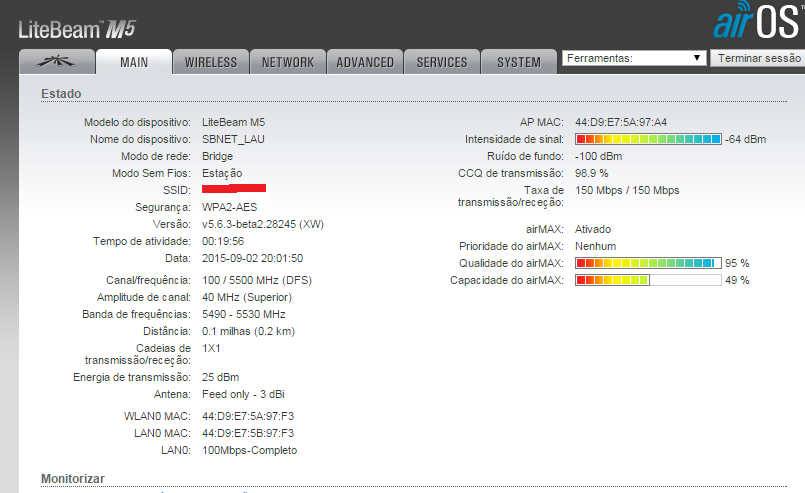The width and height of the screenshot is (805, 493).
Task: Open the NETWORK tab
Action: click(x=288, y=62)
